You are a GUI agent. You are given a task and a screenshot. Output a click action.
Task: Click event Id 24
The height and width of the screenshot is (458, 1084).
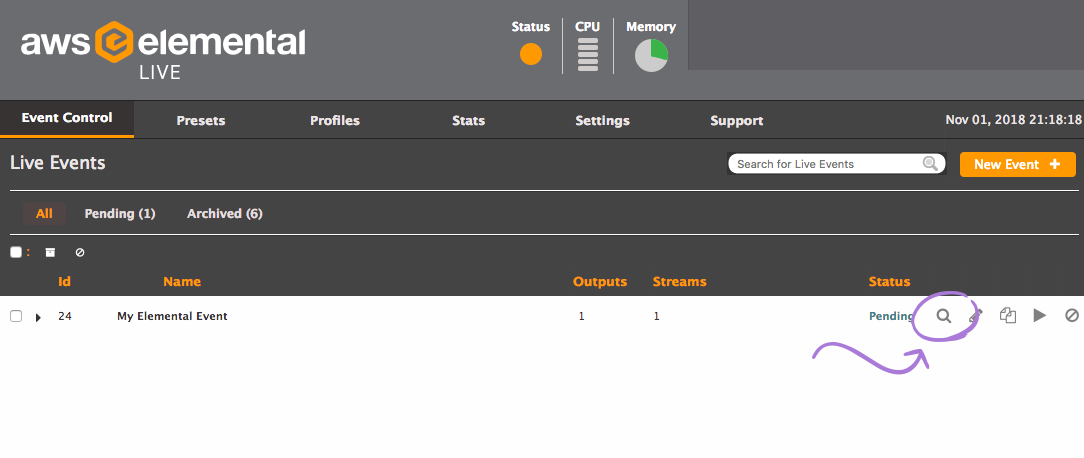[x=65, y=316]
